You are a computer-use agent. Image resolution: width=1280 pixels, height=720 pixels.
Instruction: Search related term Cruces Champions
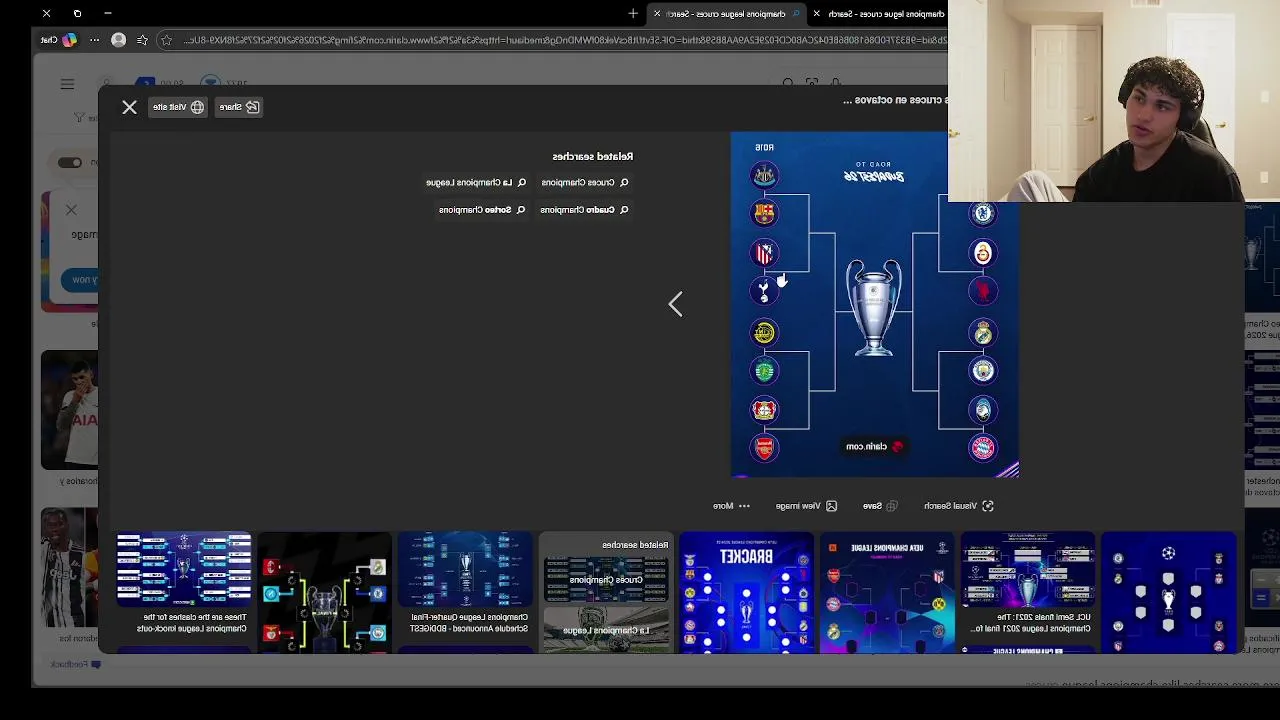pyautogui.click(x=585, y=183)
